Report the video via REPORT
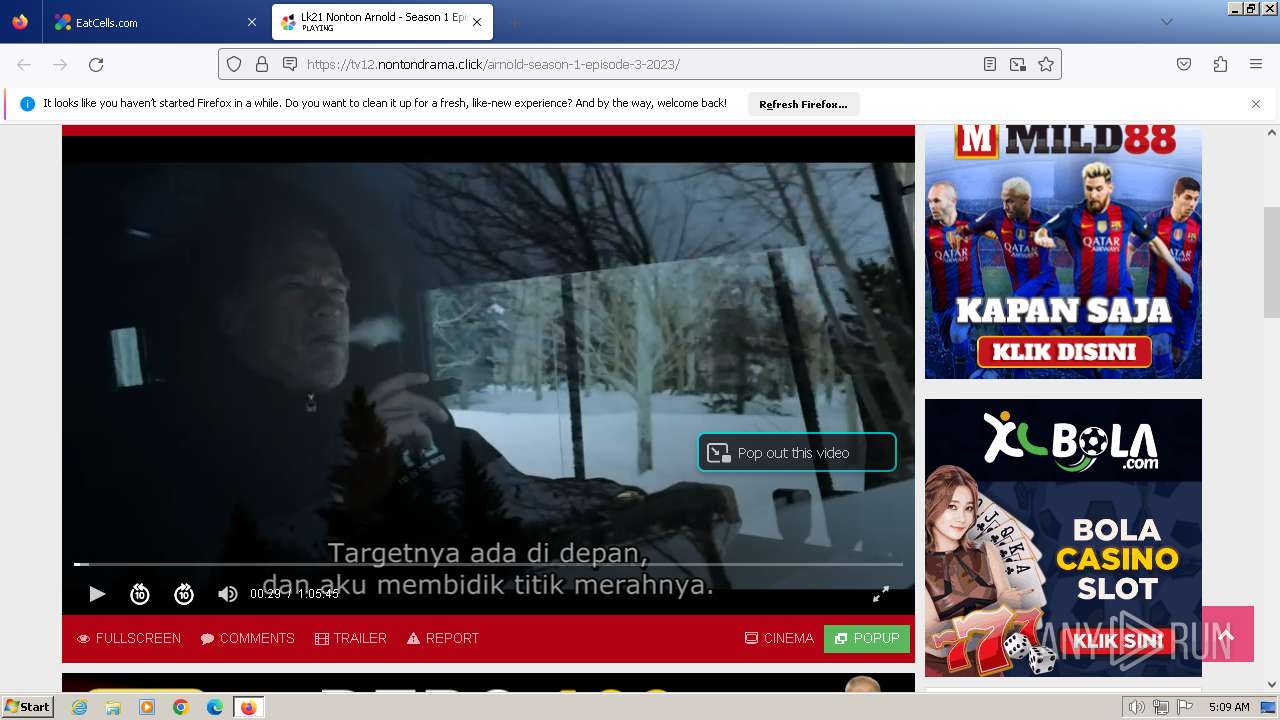 coord(442,638)
